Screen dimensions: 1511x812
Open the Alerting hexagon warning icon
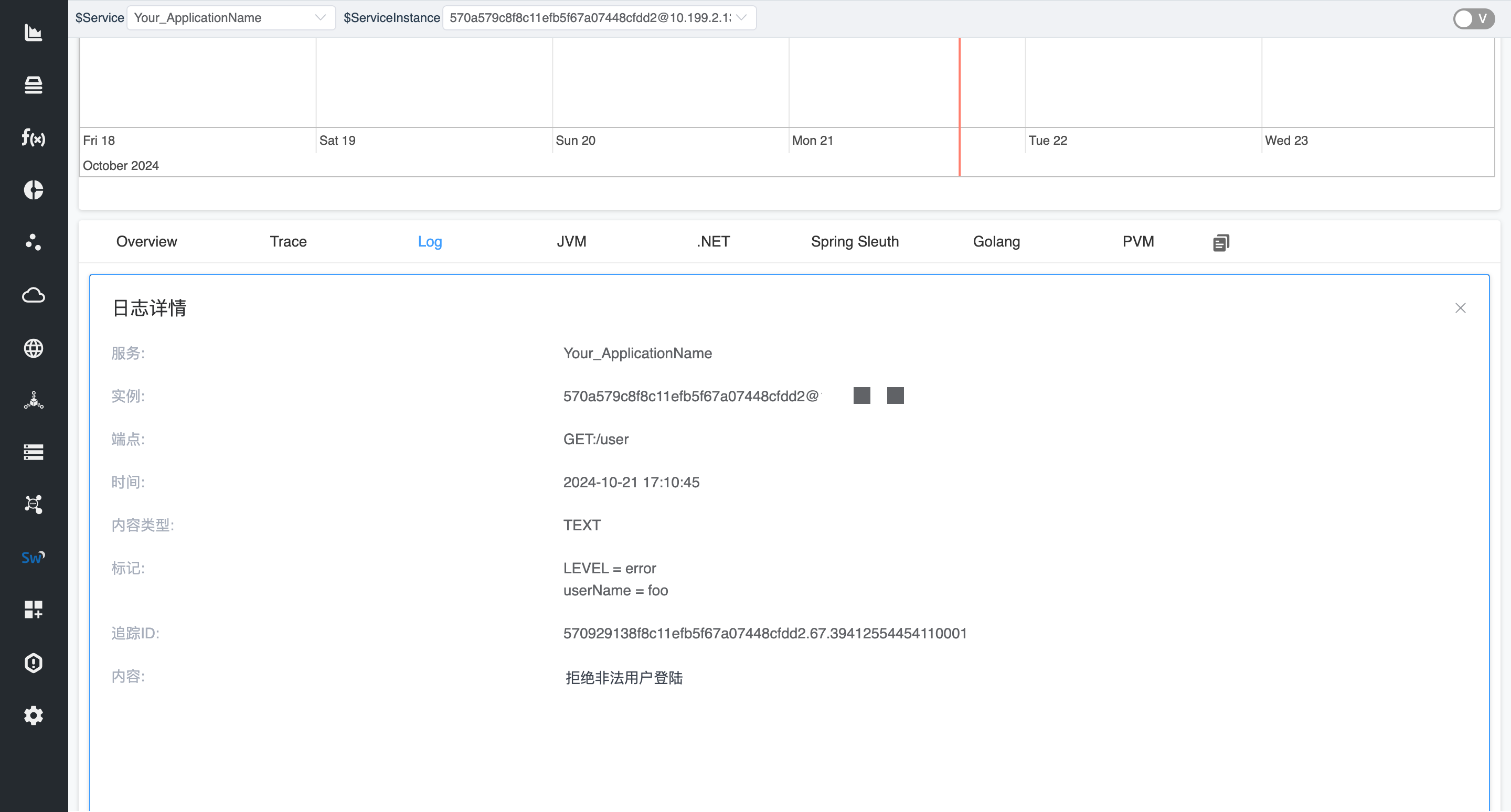[x=34, y=663]
